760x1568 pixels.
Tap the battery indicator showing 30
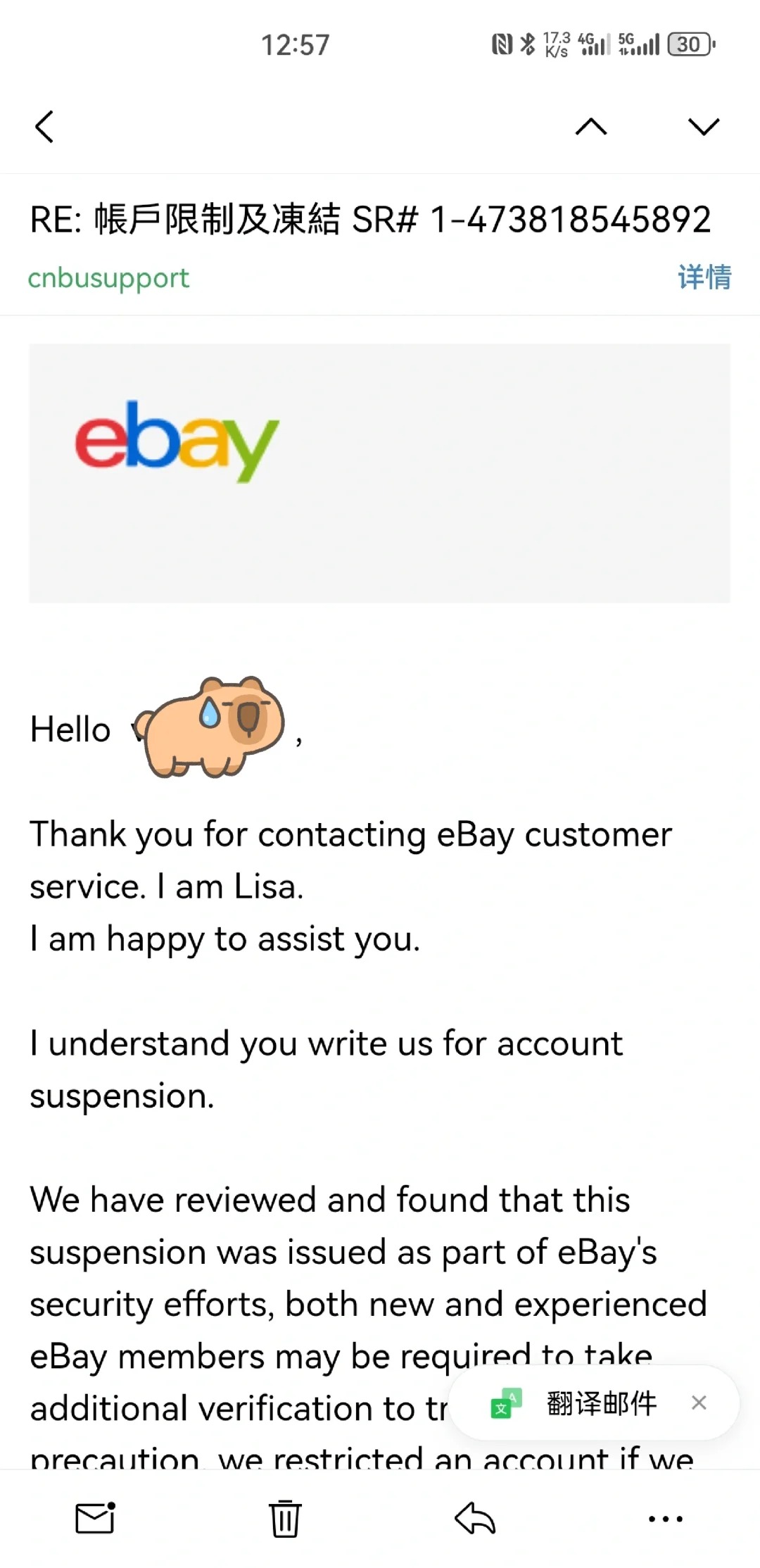[690, 44]
